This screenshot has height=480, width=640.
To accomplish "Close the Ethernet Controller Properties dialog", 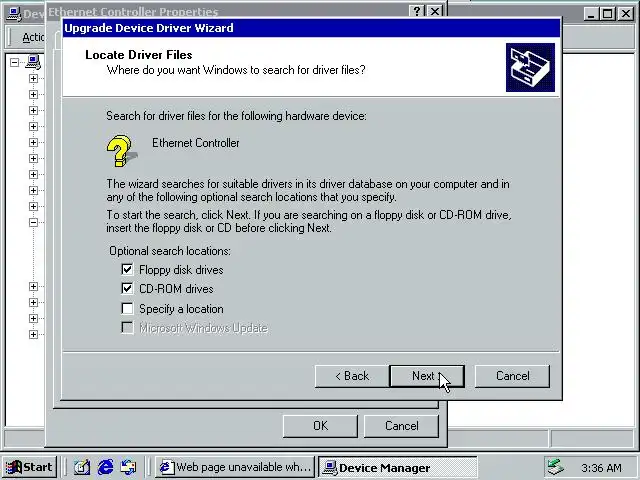I will click(435, 11).
